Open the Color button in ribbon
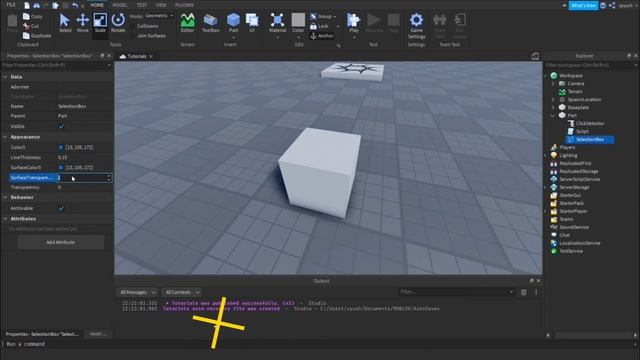Image resolution: width=640 pixels, height=360 pixels. click(x=298, y=23)
